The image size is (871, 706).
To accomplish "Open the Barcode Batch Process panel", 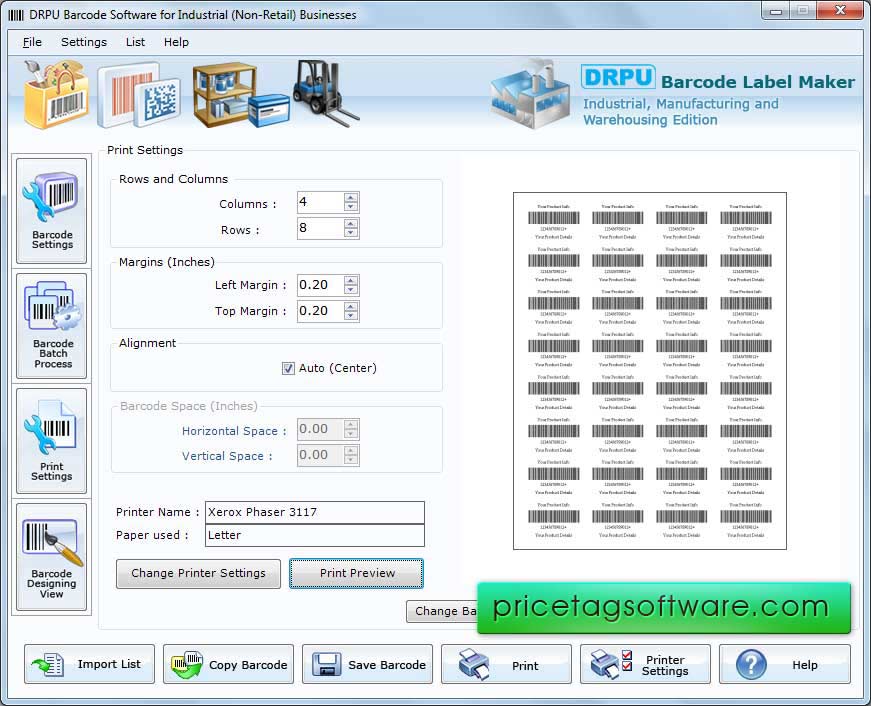I will [x=52, y=326].
